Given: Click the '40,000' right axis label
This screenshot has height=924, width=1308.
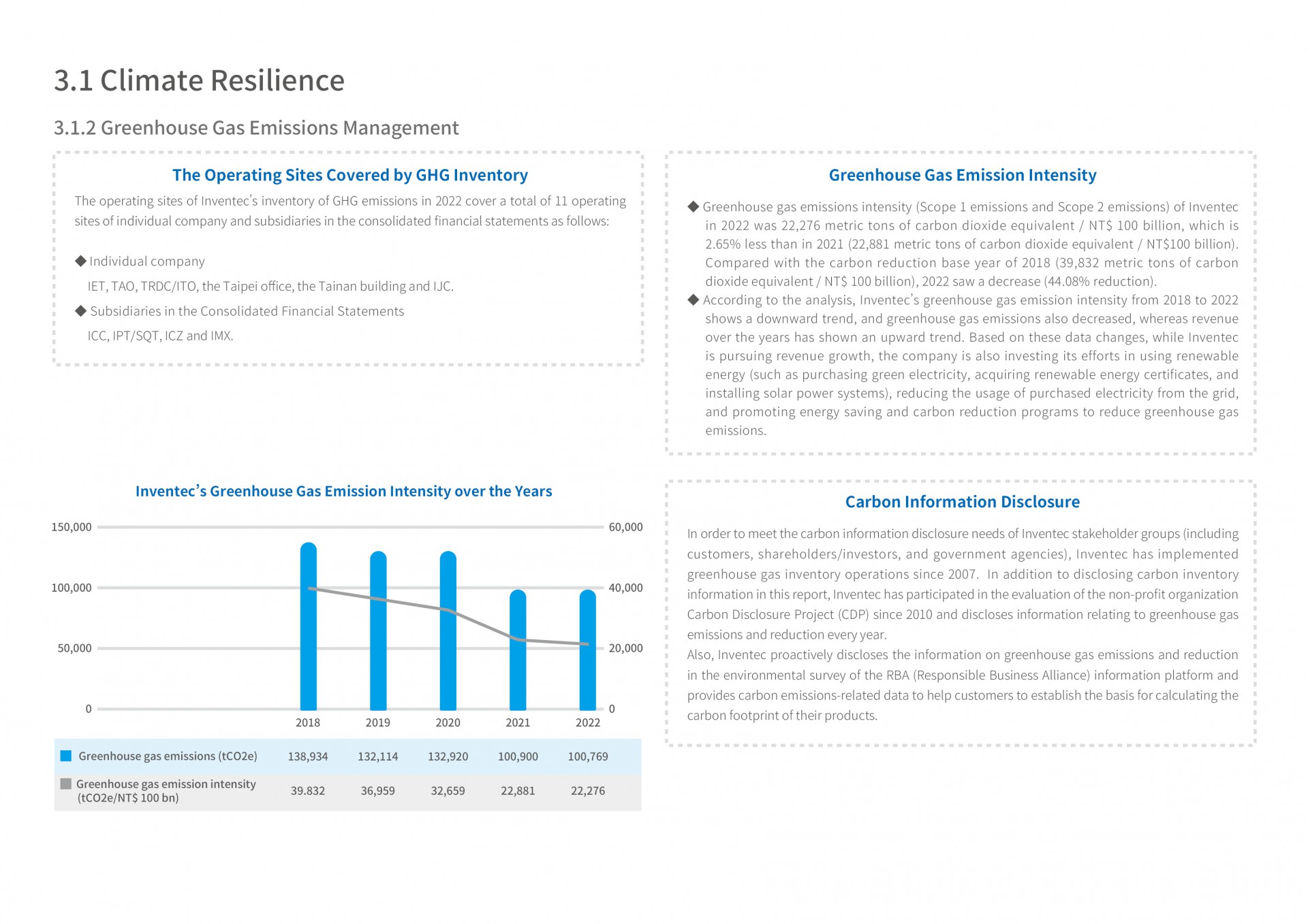Looking at the screenshot, I should point(626,588).
